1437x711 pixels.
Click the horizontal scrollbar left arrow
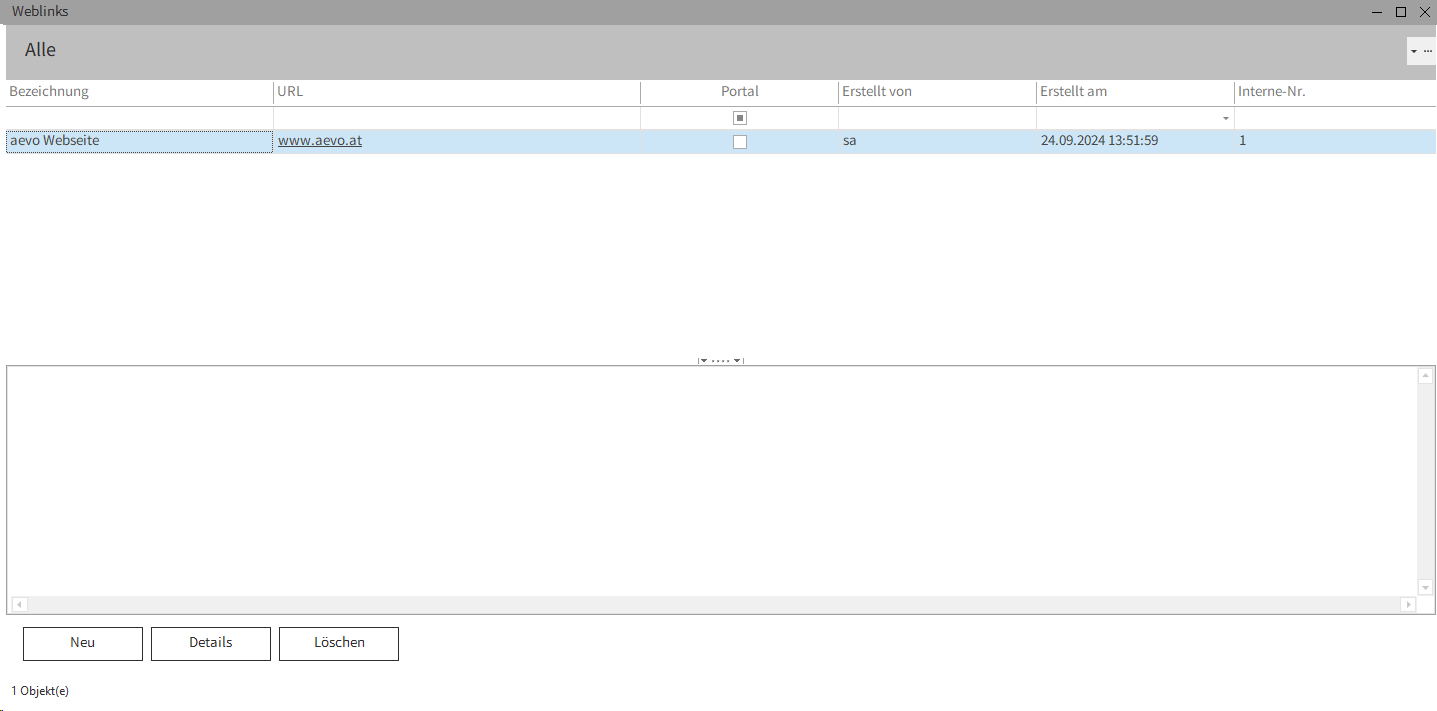coord(18,605)
